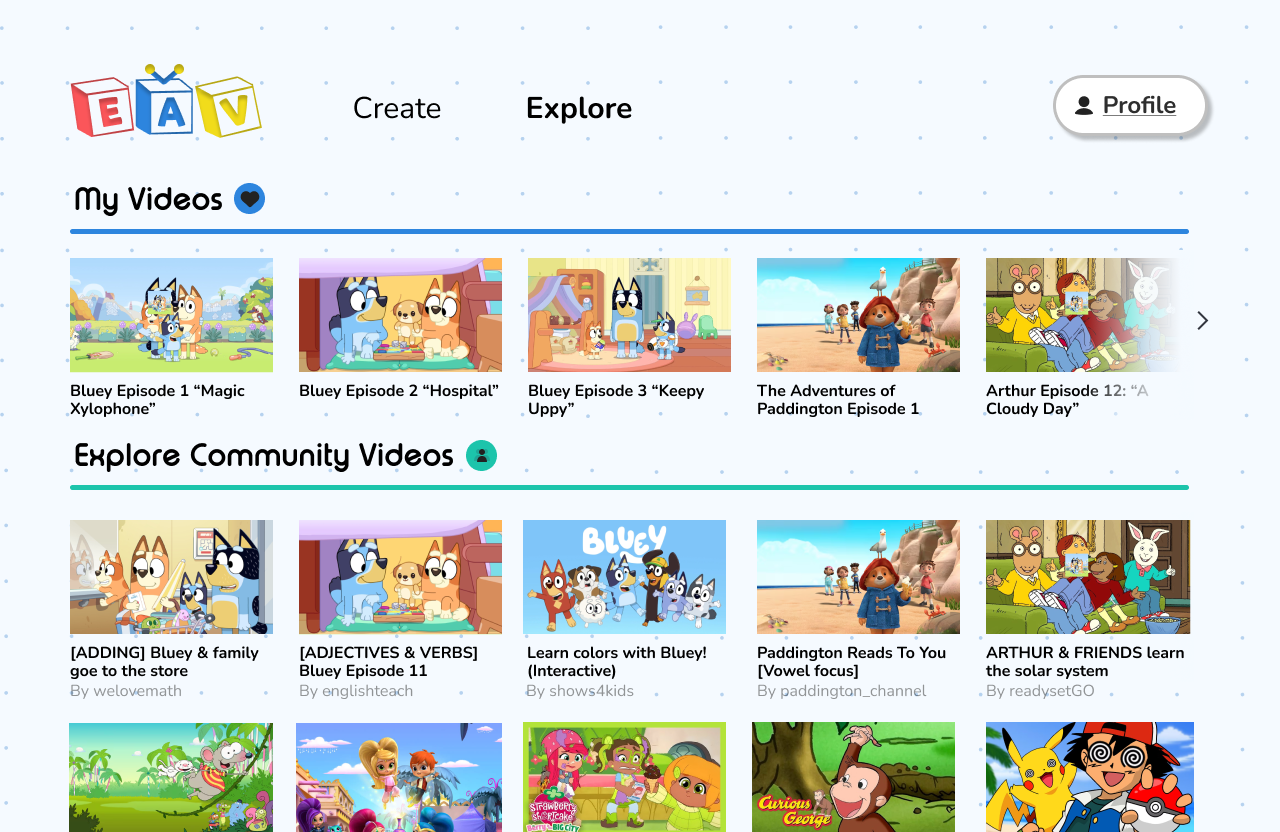Screen dimensions: 1280x832
Task: Click title text Bluey Episode 2 "Hospital"
Action: [x=399, y=391]
